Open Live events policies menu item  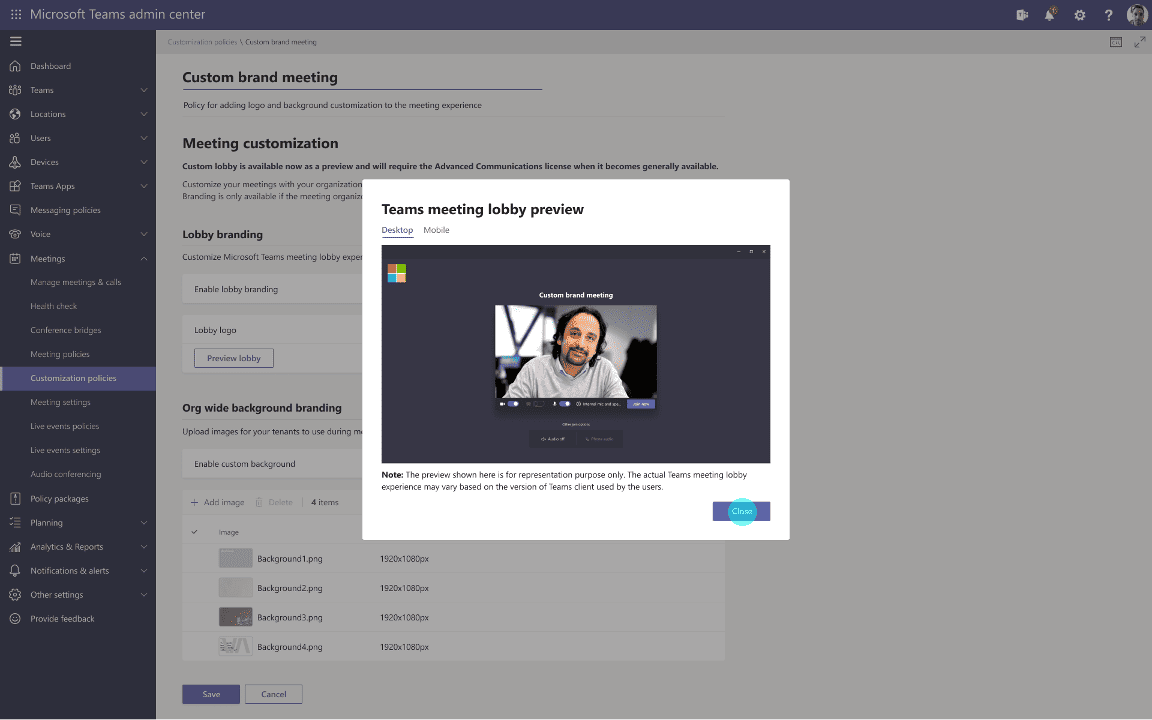tap(64, 426)
